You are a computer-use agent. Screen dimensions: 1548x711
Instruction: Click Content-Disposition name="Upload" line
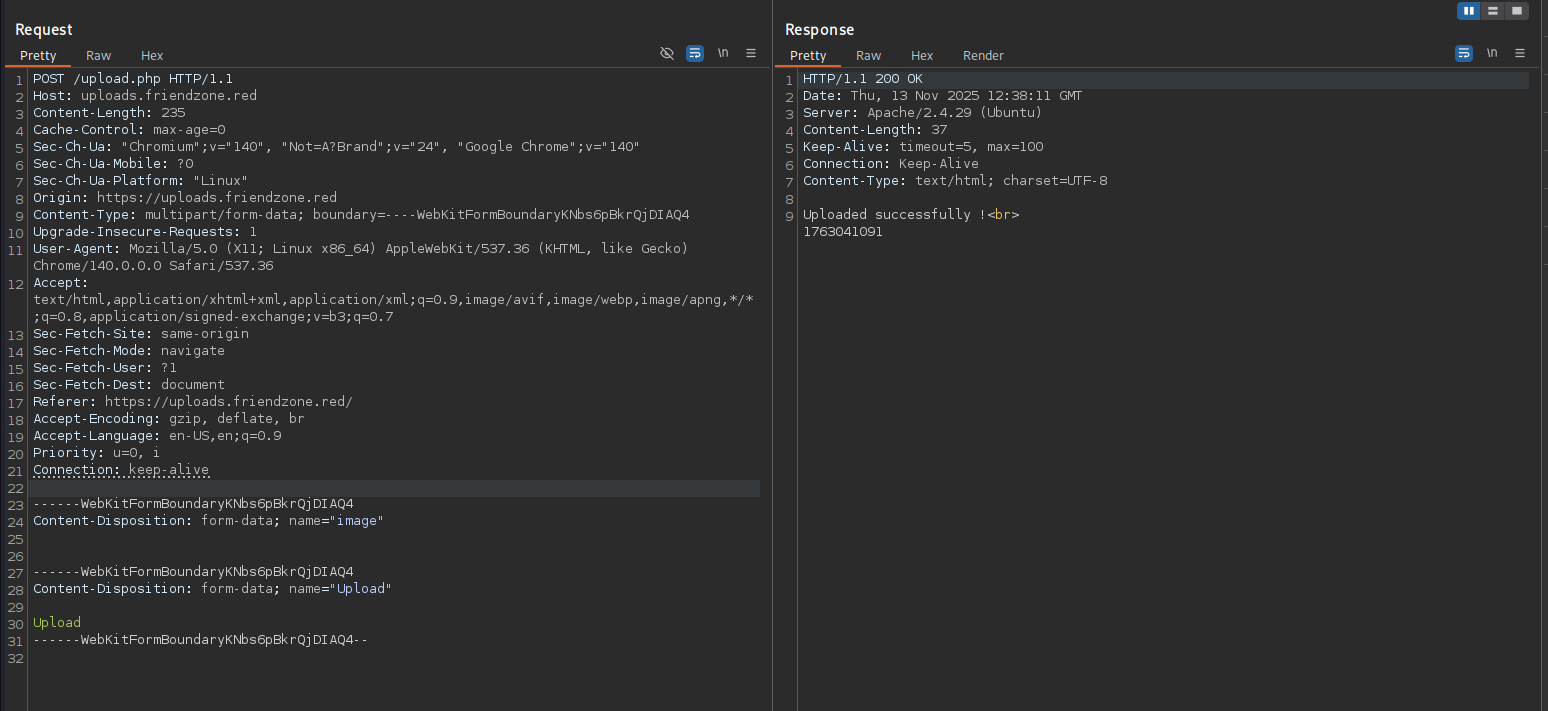pyautogui.click(x=213, y=589)
